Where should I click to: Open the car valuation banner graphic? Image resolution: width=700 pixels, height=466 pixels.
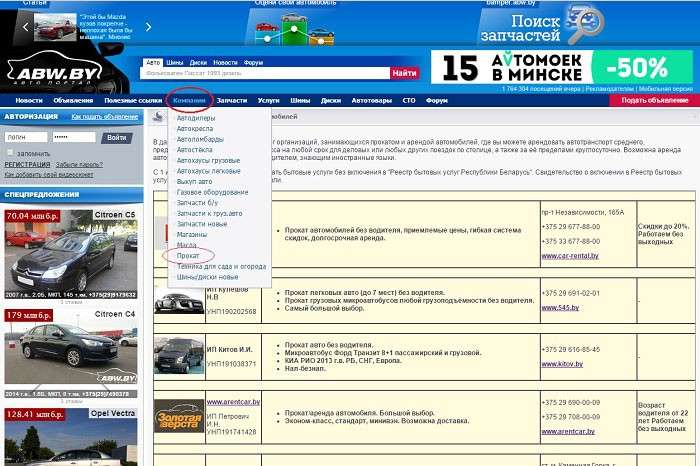point(295,28)
